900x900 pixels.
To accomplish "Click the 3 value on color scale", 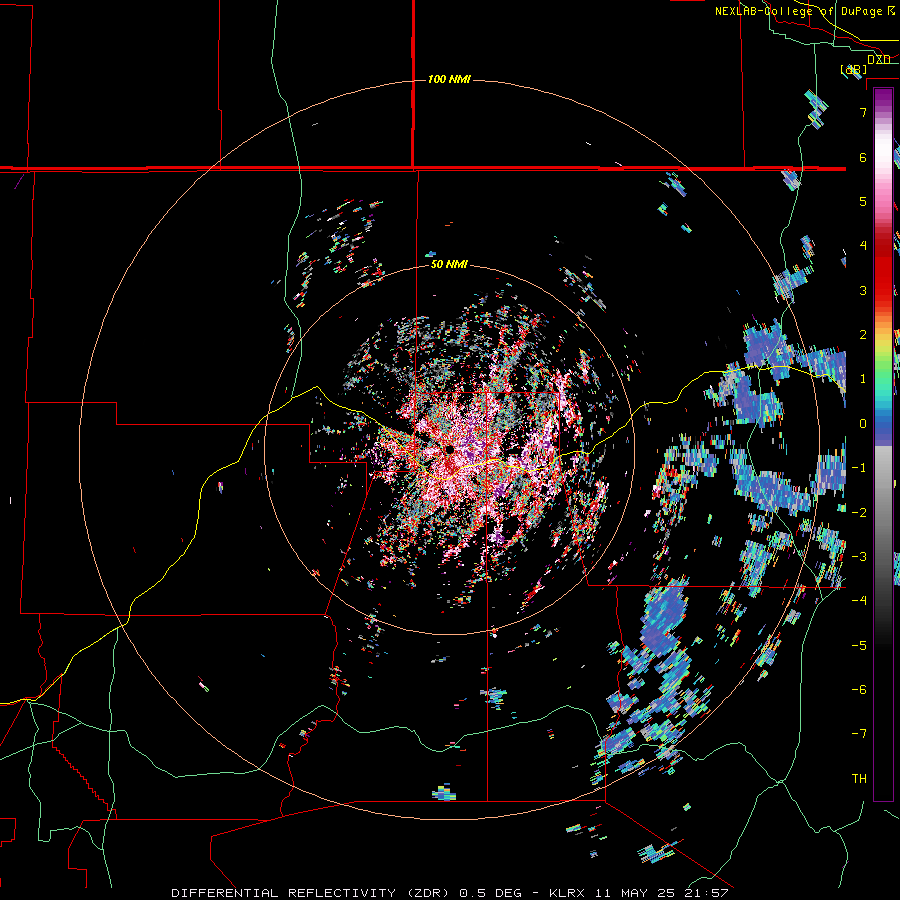I will [863, 290].
